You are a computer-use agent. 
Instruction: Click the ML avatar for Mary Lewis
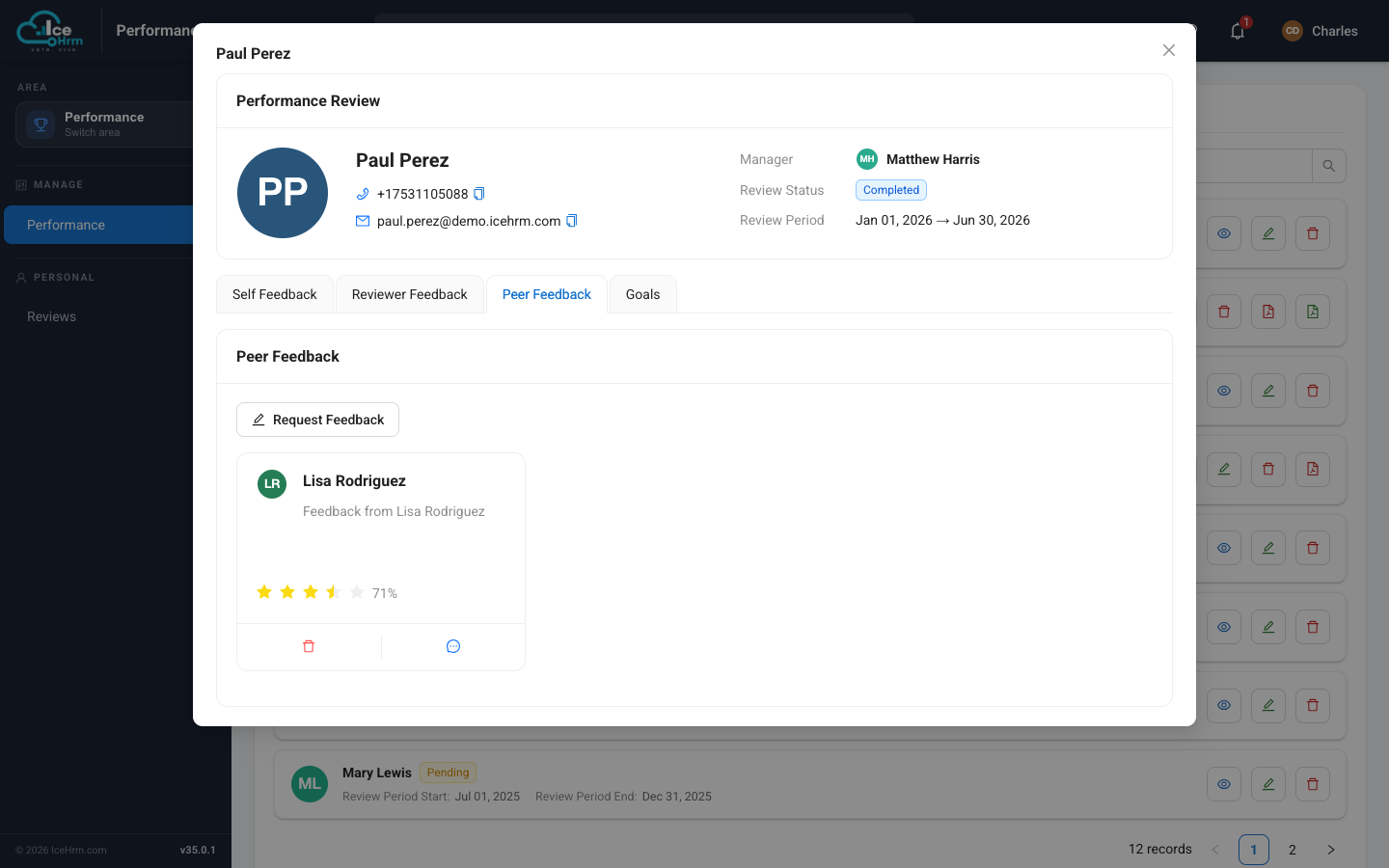pos(310,784)
